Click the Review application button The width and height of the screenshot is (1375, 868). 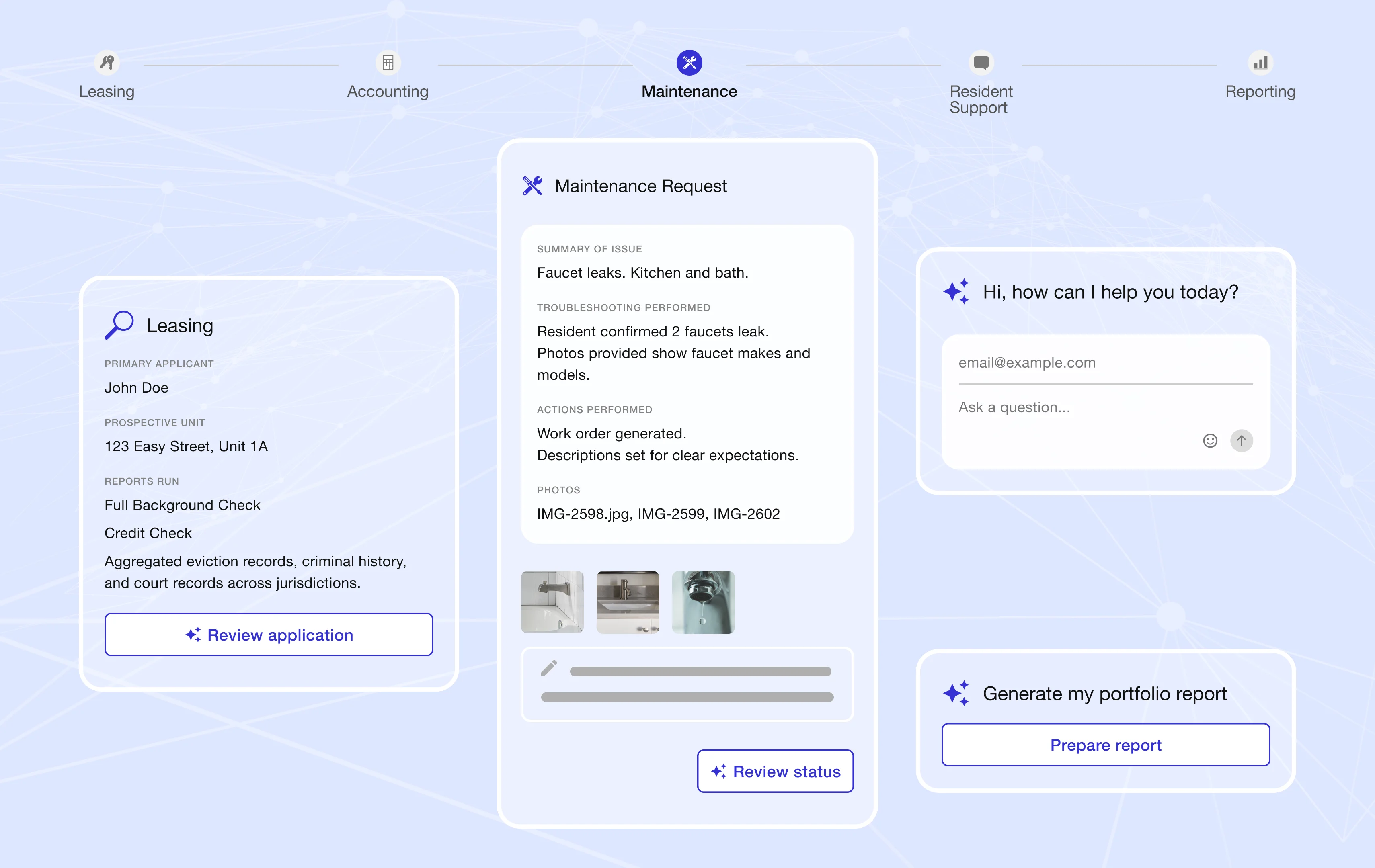pos(269,635)
